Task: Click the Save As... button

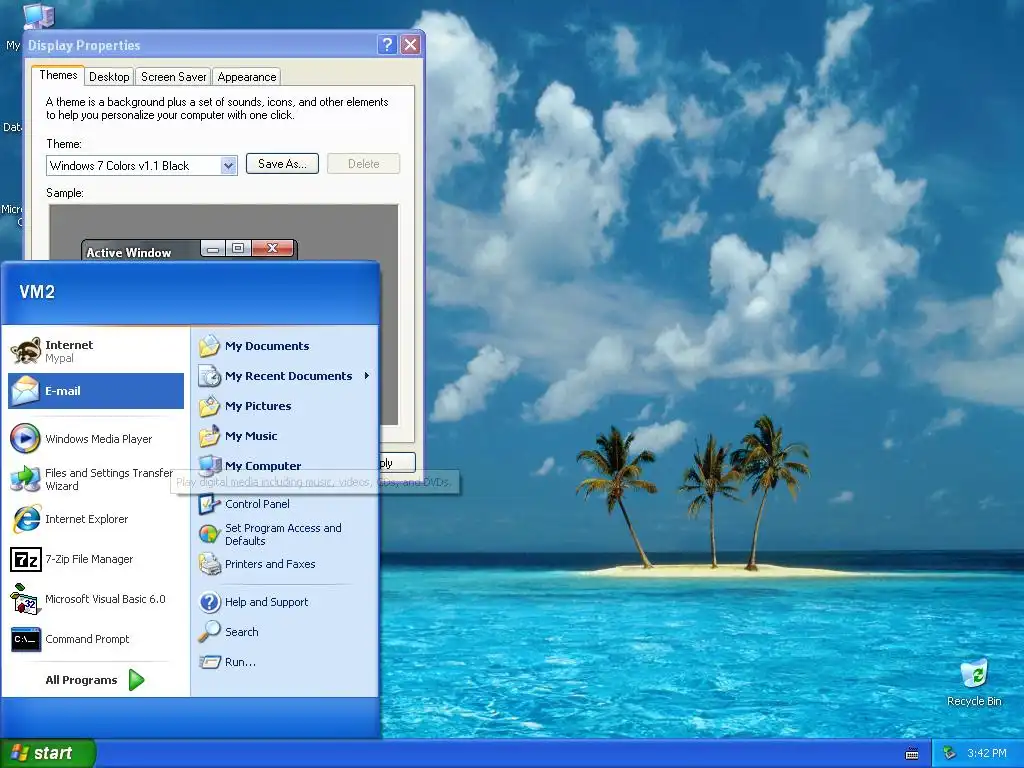Action: pyautogui.click(x=282, y=164)
